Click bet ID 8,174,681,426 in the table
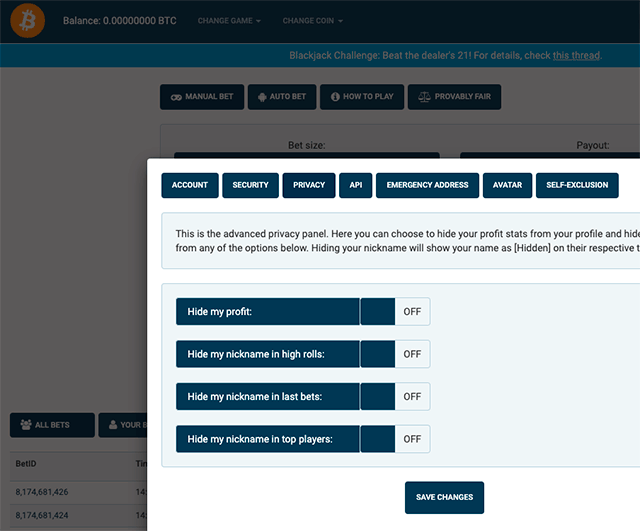640x531 pixels. click(x=43, y=492)
